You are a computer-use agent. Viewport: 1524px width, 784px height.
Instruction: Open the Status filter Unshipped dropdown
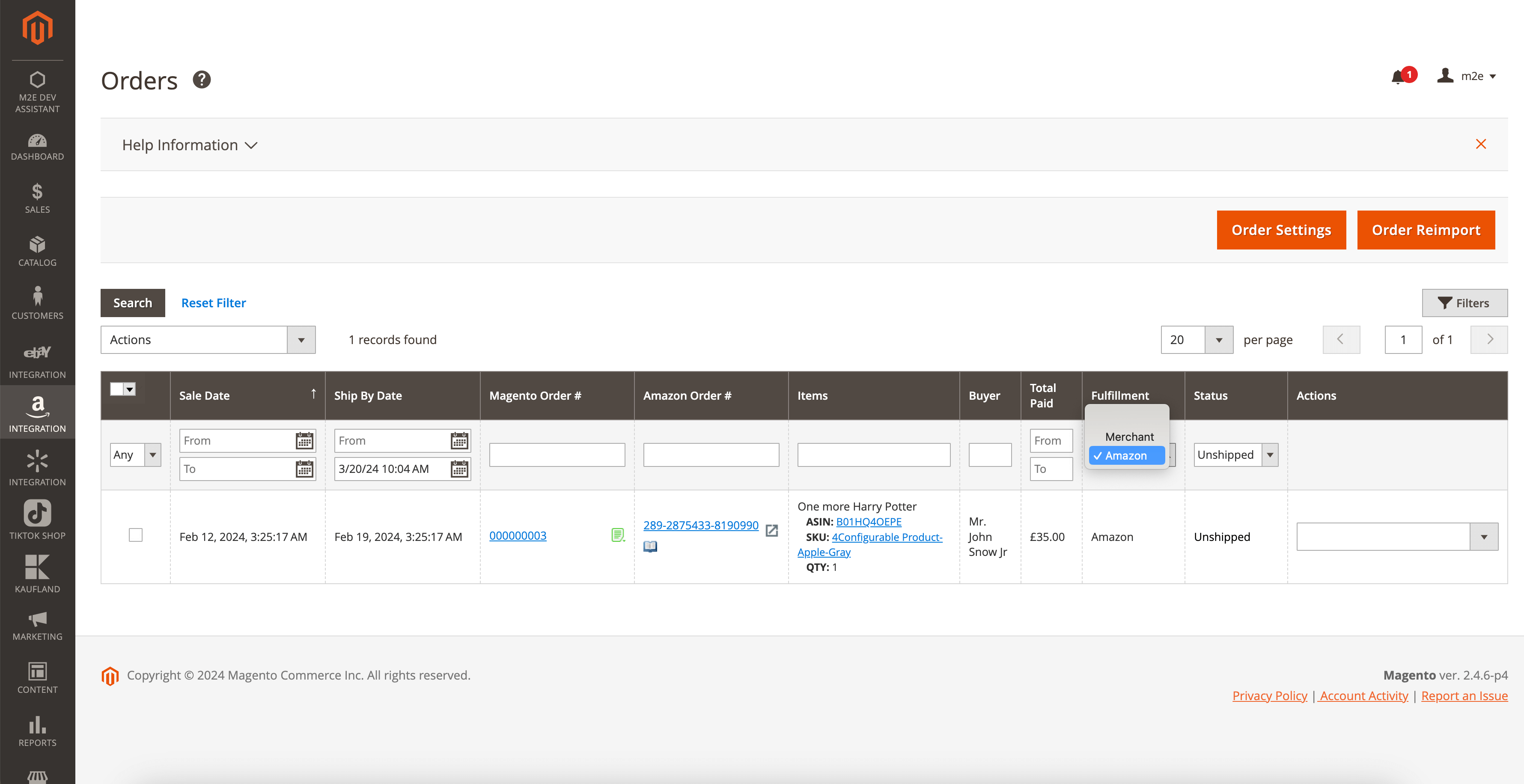(x=1235, y=454)
